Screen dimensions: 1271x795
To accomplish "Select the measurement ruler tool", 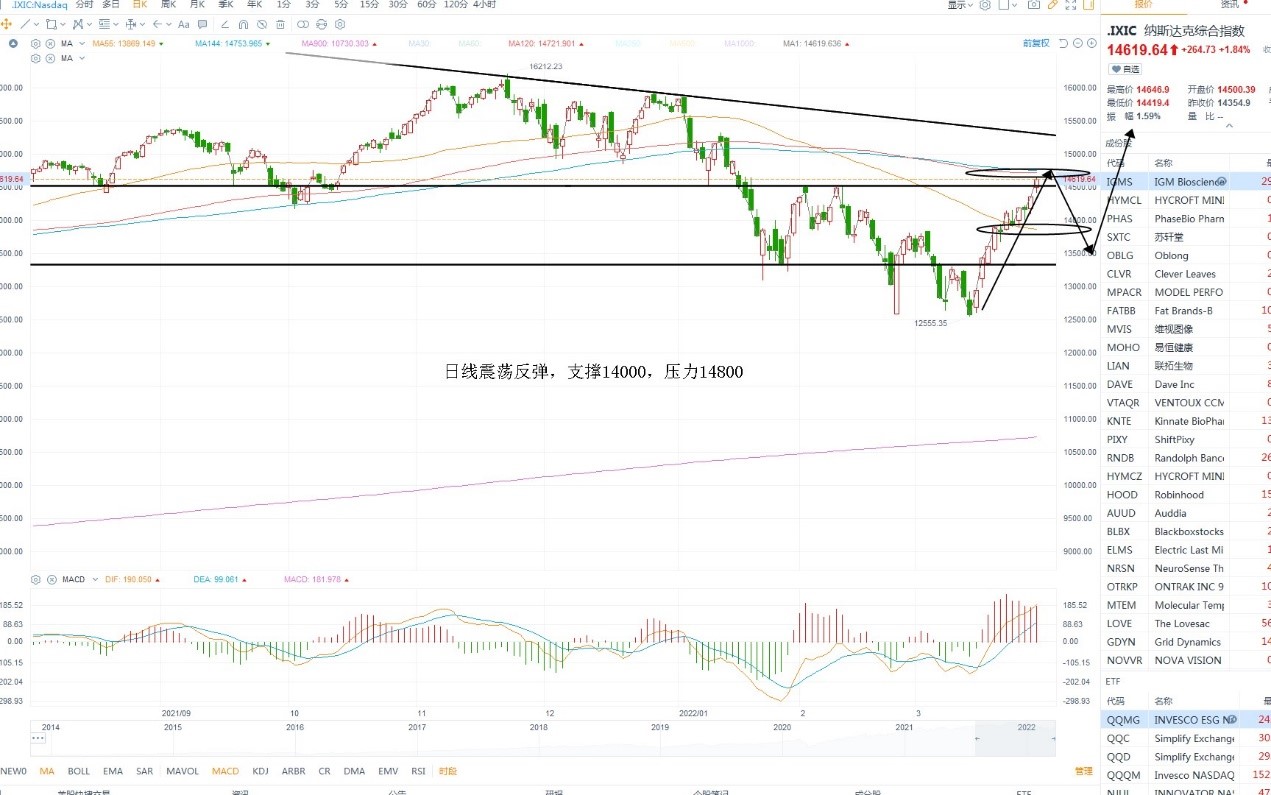I will coord(130,24).
